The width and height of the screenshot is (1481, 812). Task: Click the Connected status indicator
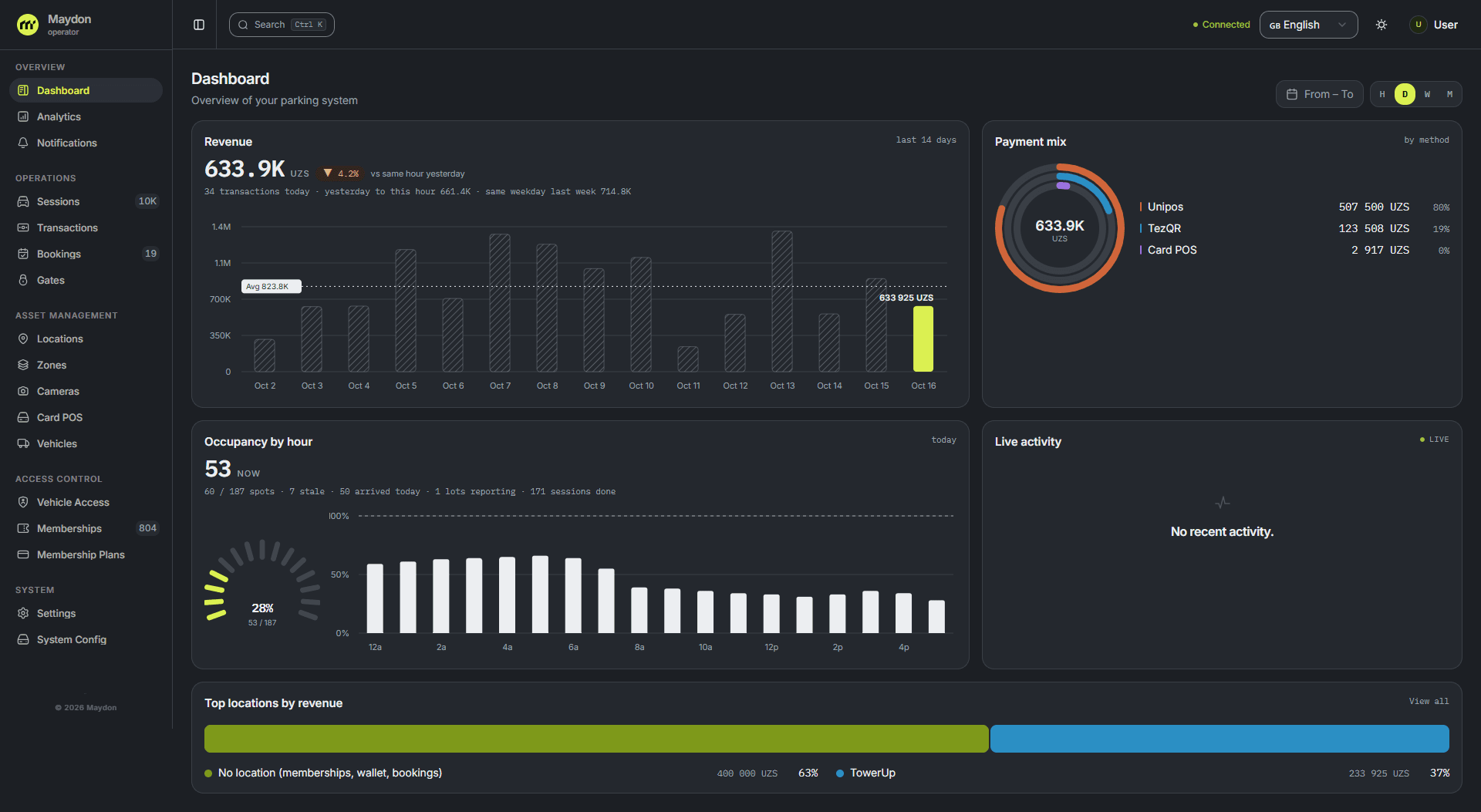pyautogui.click(x=1221, y=25)
